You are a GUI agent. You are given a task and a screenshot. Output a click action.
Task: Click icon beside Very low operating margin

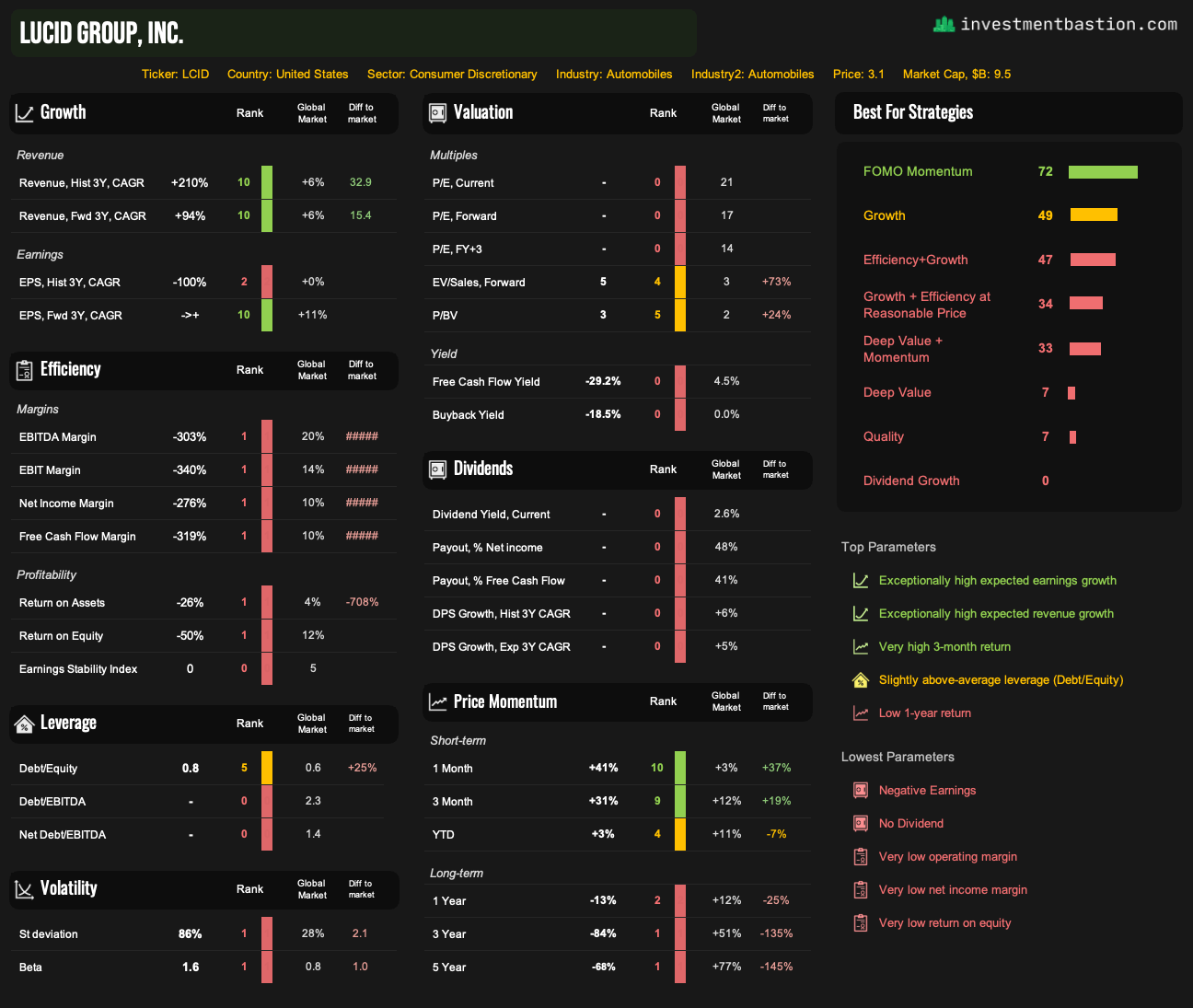(x=861, y=857)
